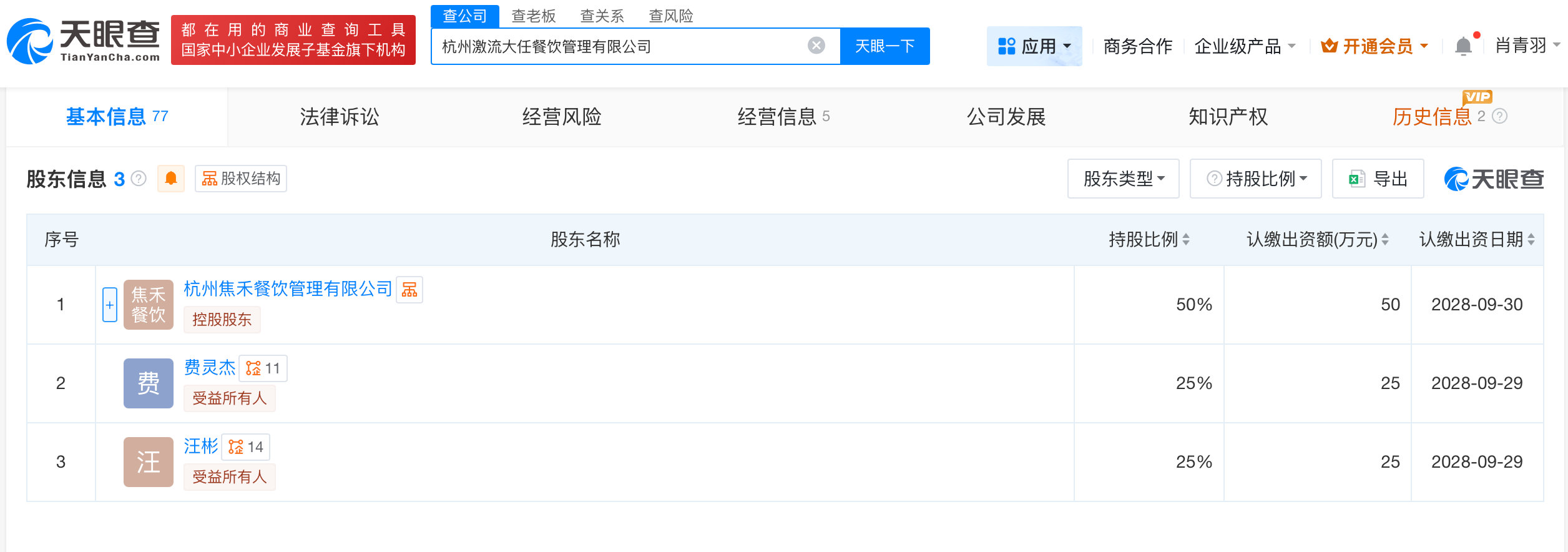Viewport: 1568px width, 552px height.
Task: Click help icon beside 历史信息 tab
Action: tap(1500, 116)
